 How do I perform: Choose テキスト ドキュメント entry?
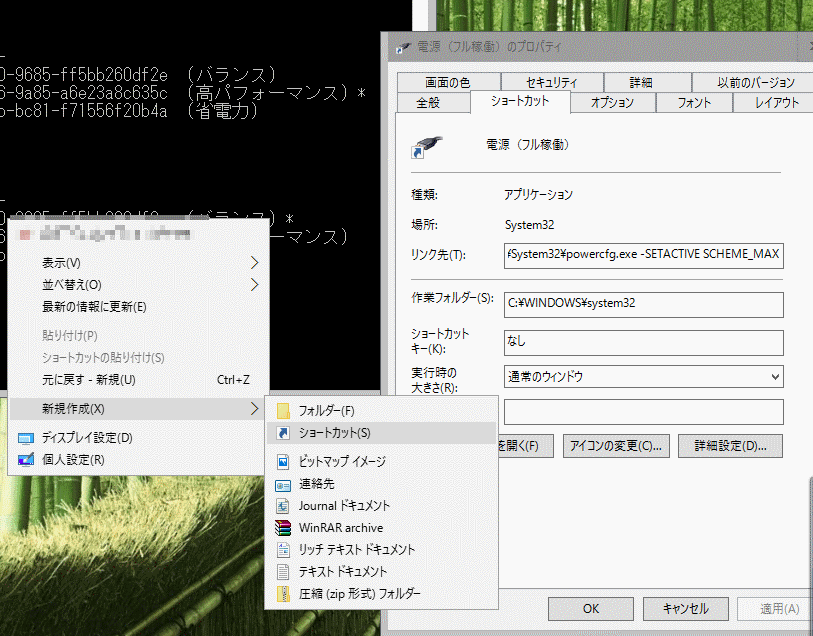(x=381, y=572)
